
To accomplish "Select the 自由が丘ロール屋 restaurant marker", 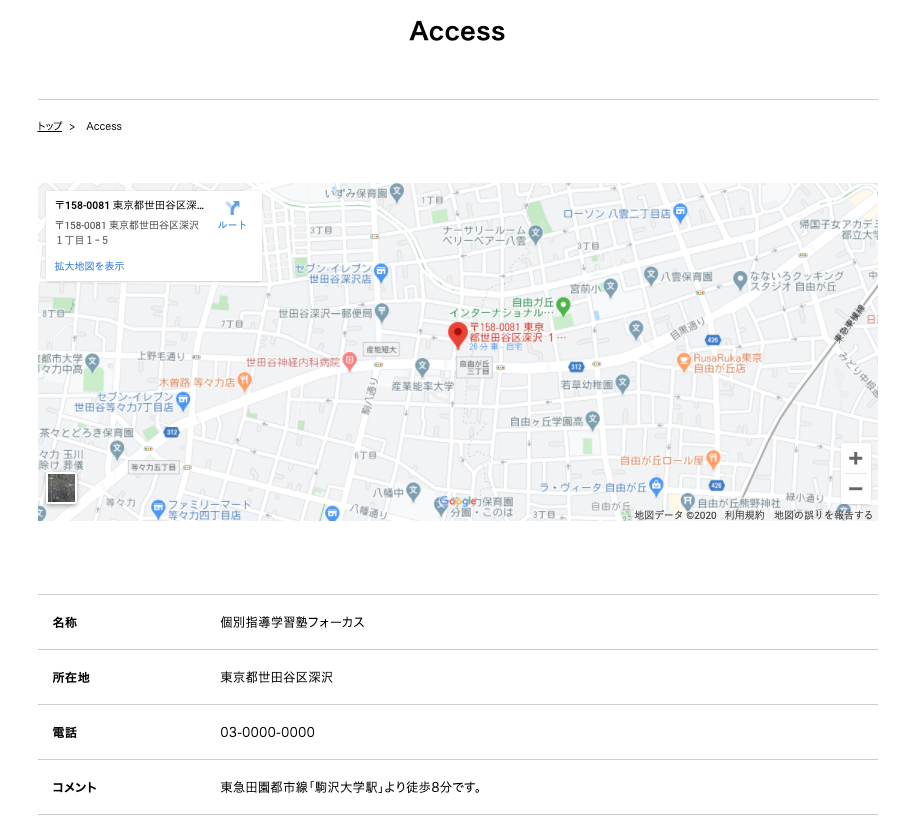I will 713,460.
